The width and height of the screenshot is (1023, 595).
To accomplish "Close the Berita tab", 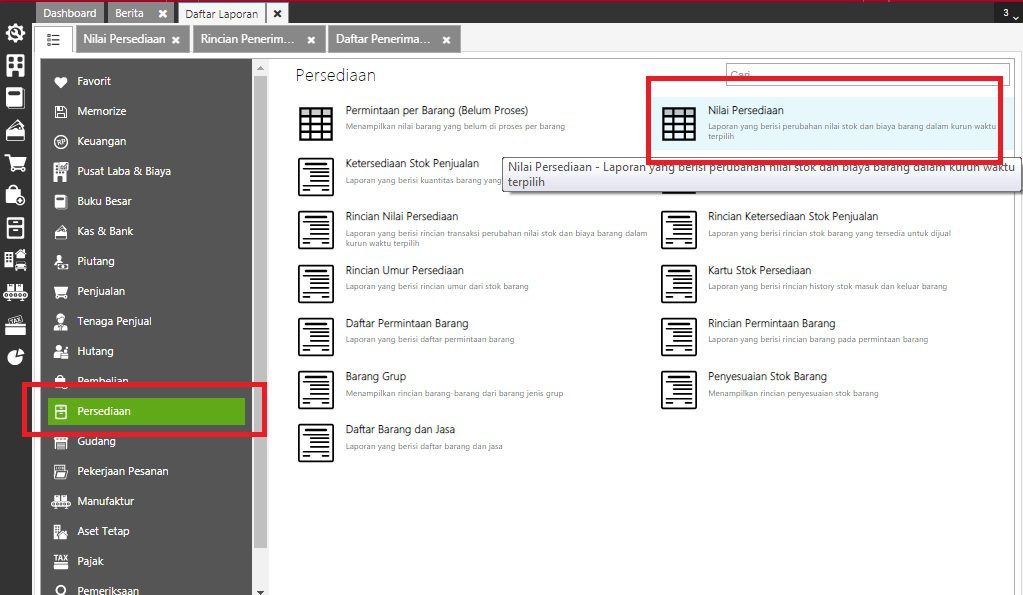I will coord(163,14).
